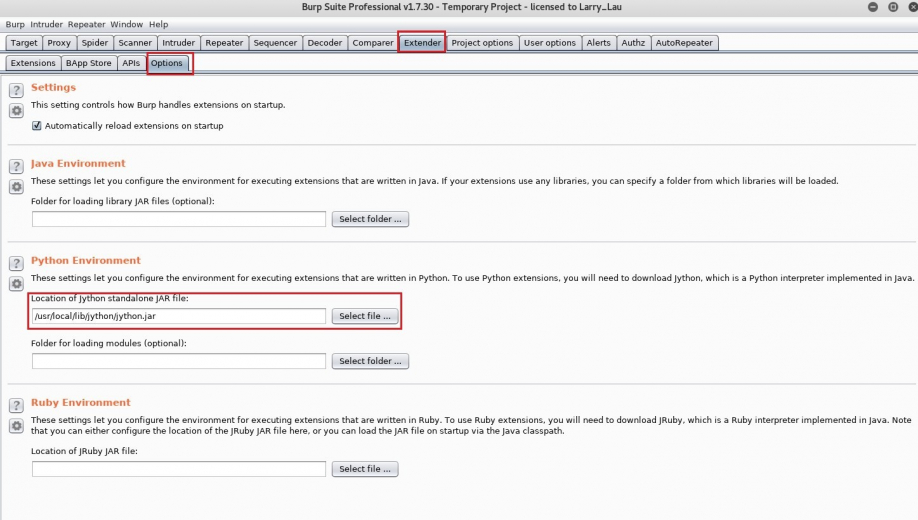Viewport: 918px width, 520px height.
Task: Click Select file for JRuby JAR
Action: (365, 469)
